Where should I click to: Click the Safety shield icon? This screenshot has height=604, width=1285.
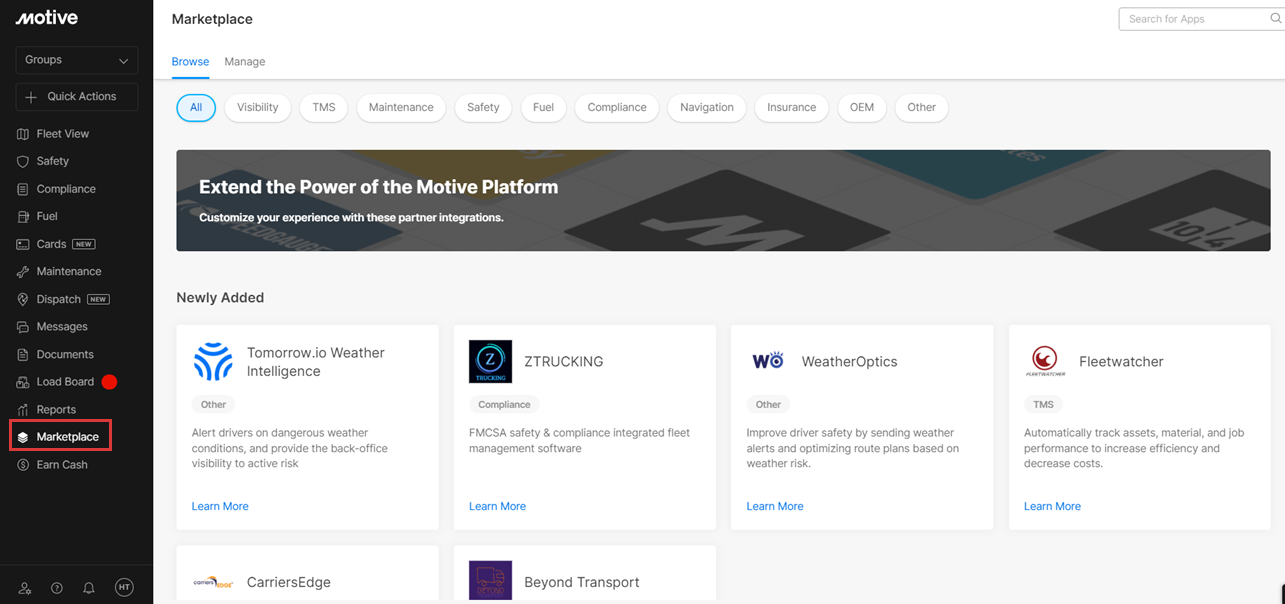(23, 161)
